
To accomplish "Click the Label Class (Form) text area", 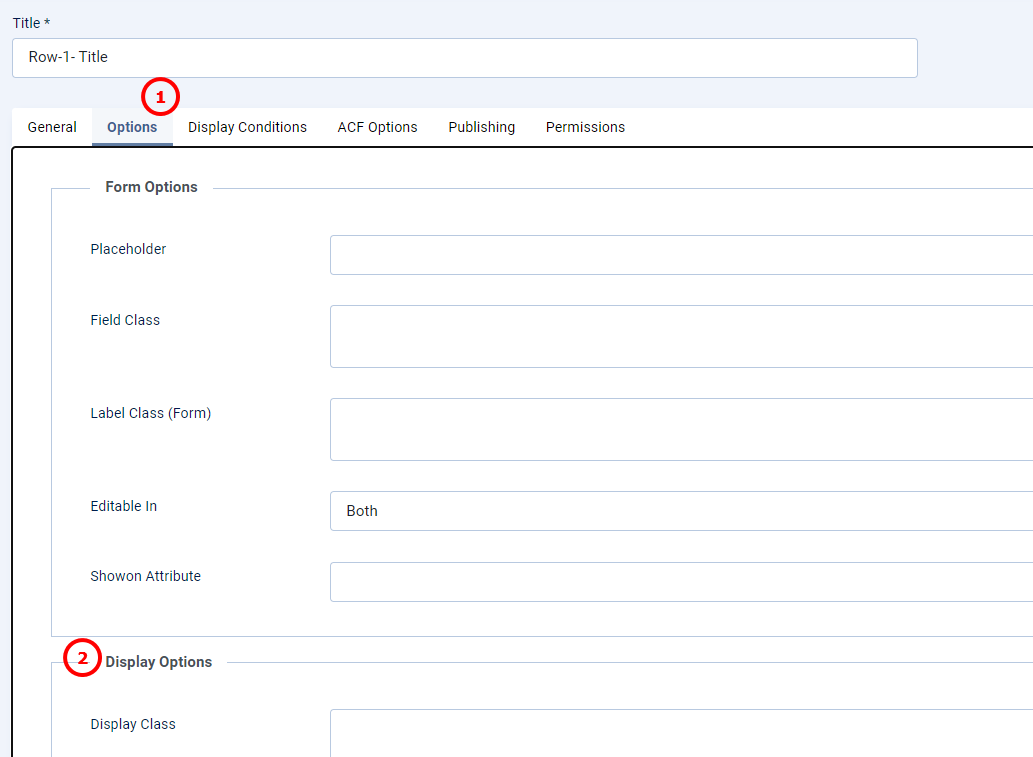I will click(x=681, y=430).
